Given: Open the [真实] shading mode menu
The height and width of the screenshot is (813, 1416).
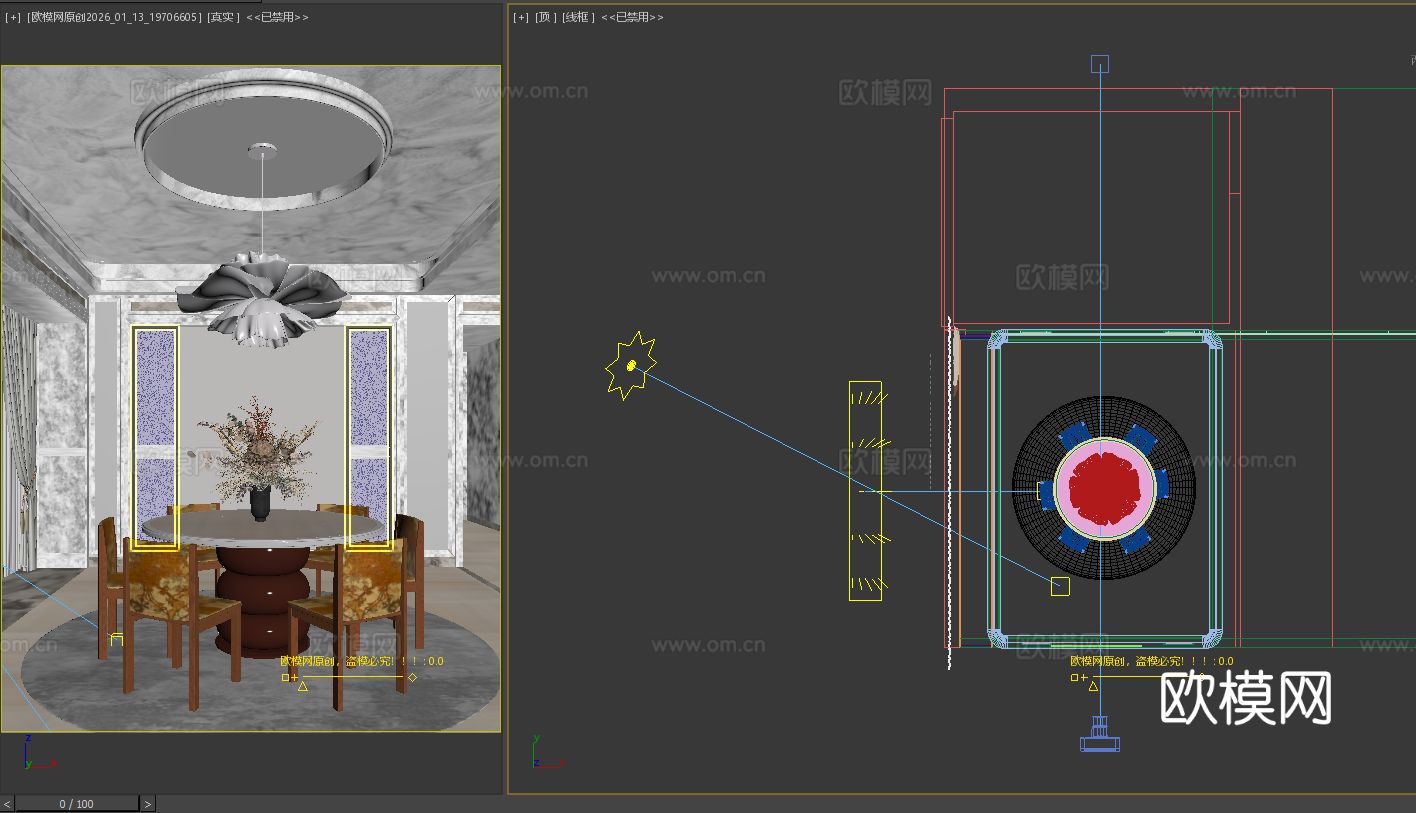Looking at the screenshot, I should coord(223,17).
